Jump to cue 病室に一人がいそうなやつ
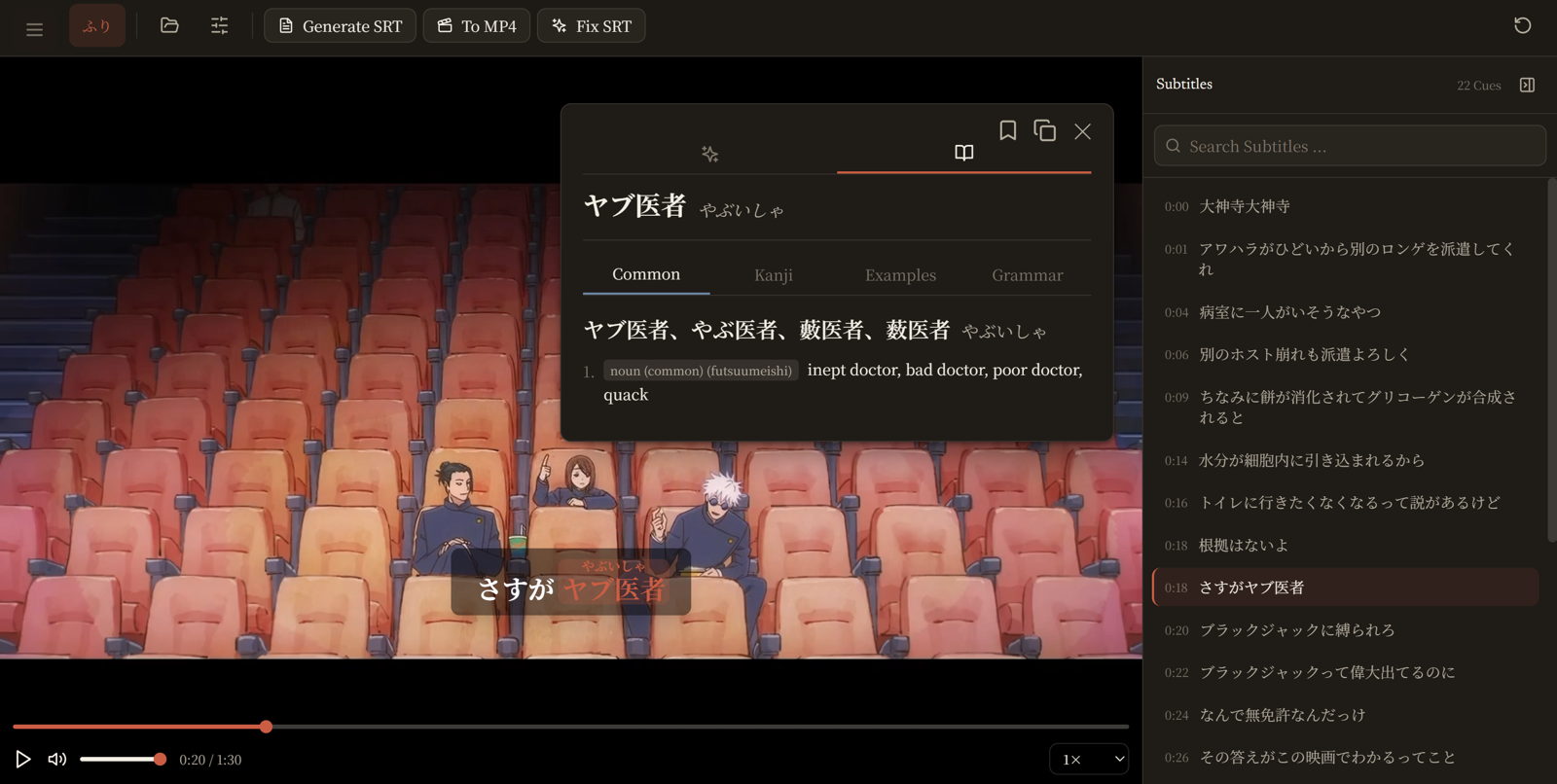Viewport: 1557px width, 784px height. [x=1346, y=312]
